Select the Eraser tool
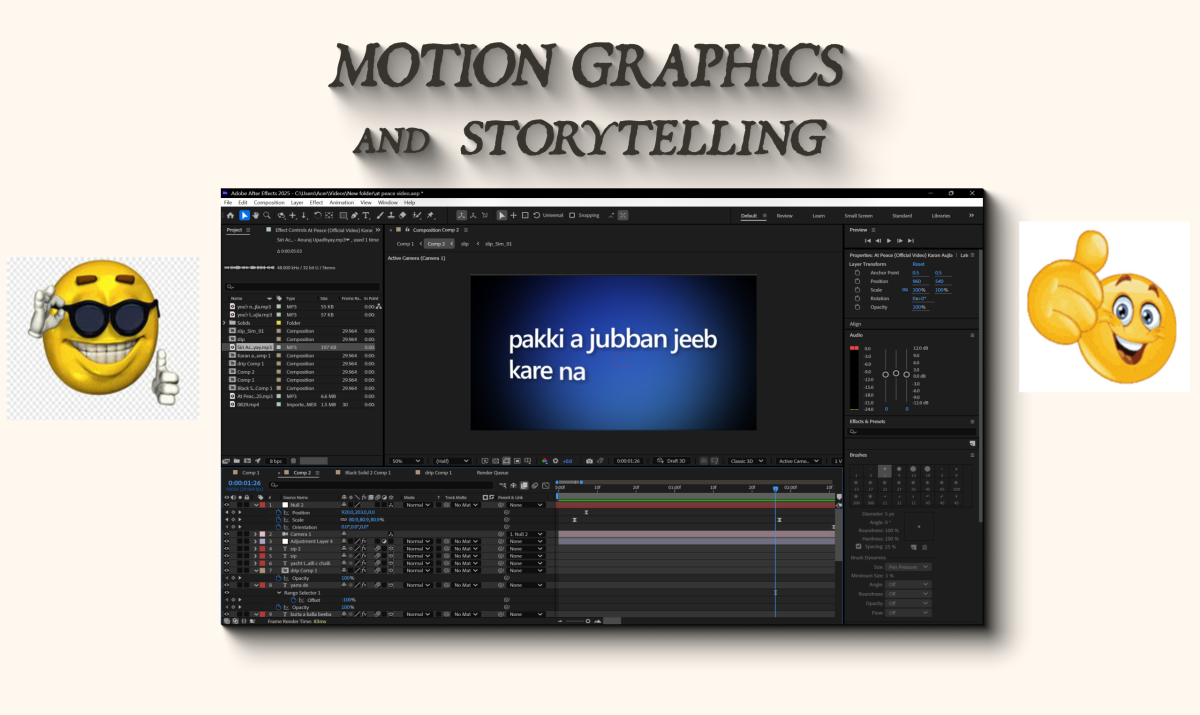This screenshot has height=715, width=1200. pos(402,215)
